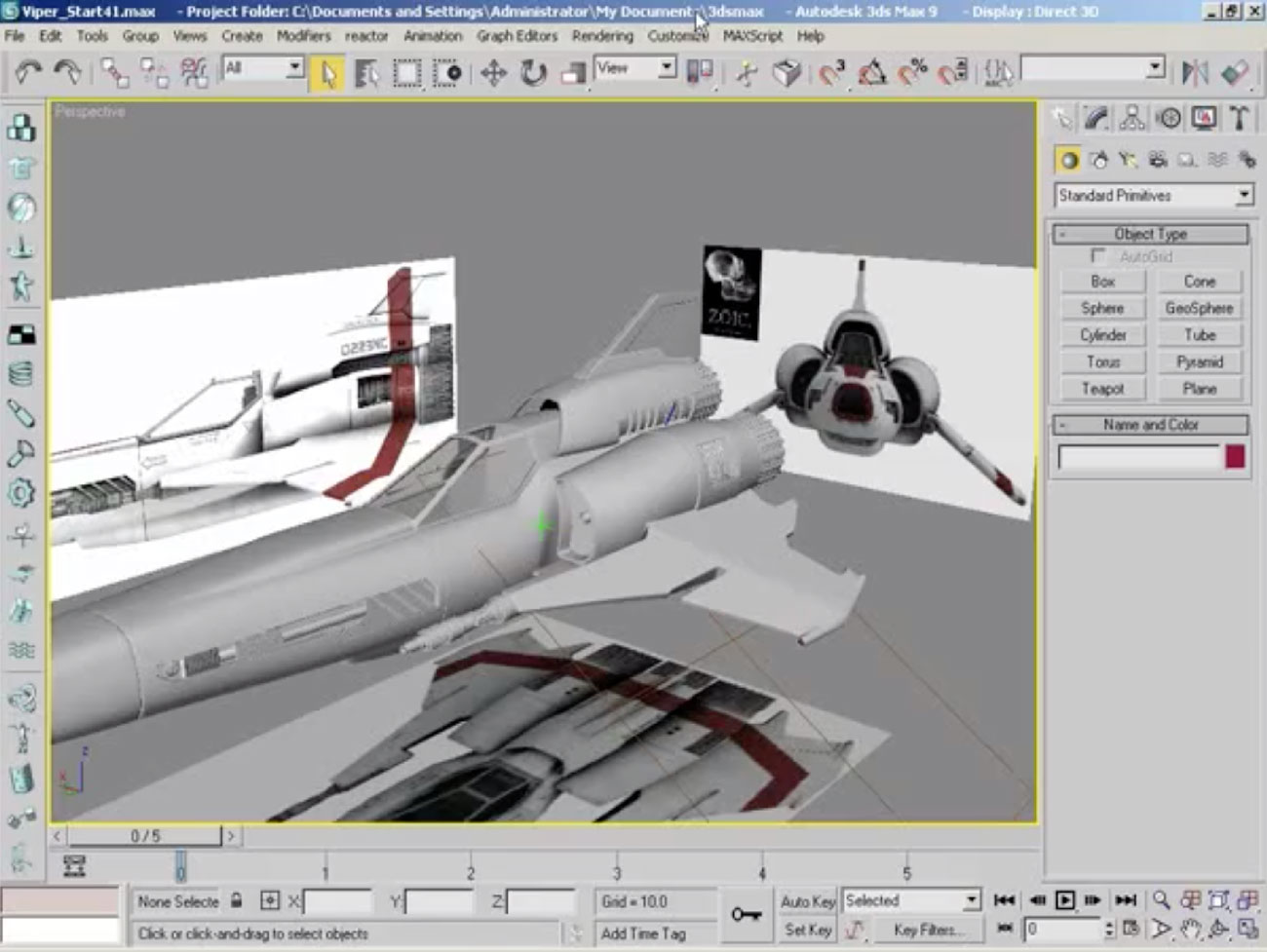Click the Teapot button
Screen dimensions: 1267x952
pos(1102,389)
